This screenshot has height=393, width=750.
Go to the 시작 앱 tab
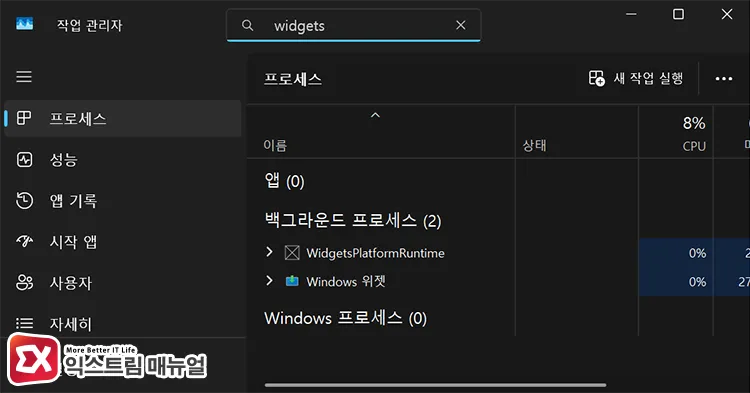122,242
